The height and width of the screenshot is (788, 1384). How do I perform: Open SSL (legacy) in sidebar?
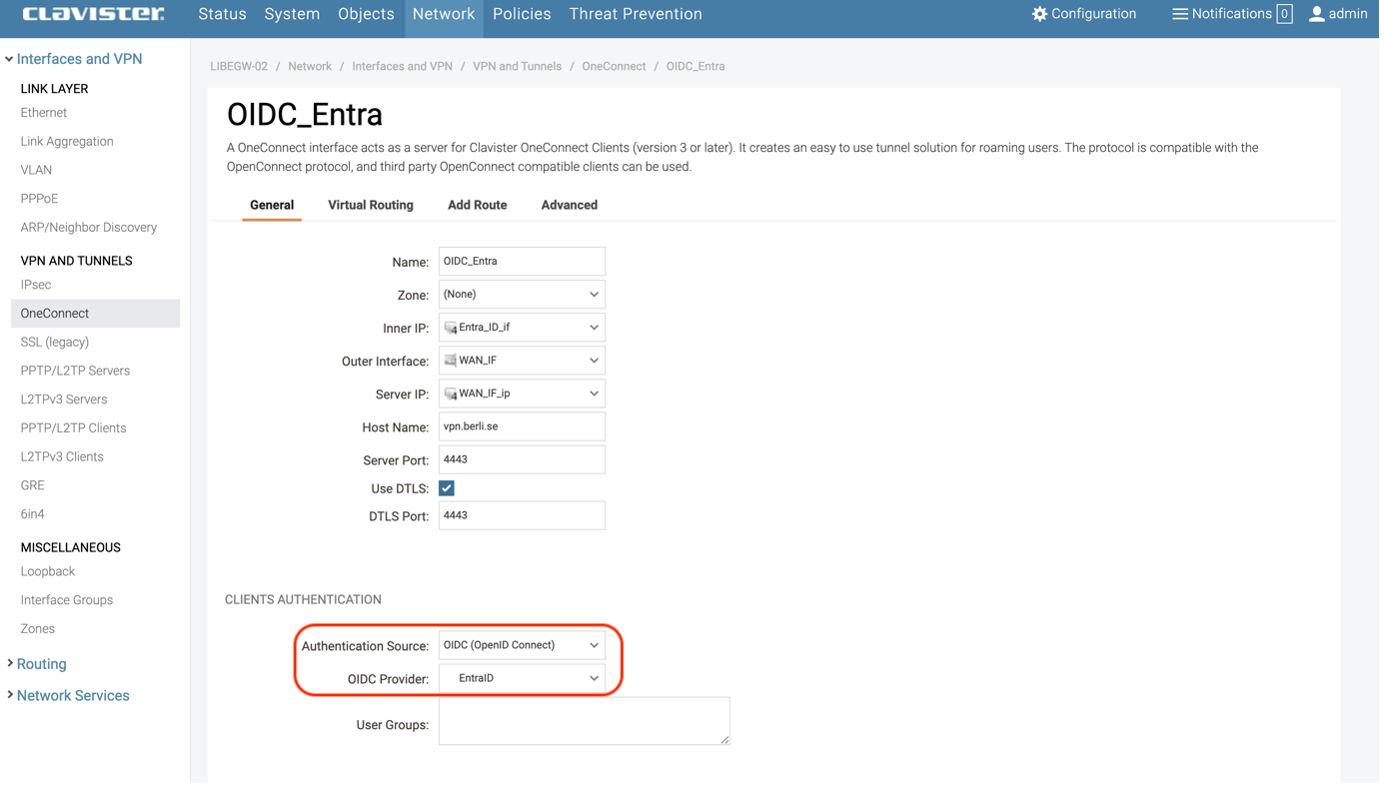(55, 342)
